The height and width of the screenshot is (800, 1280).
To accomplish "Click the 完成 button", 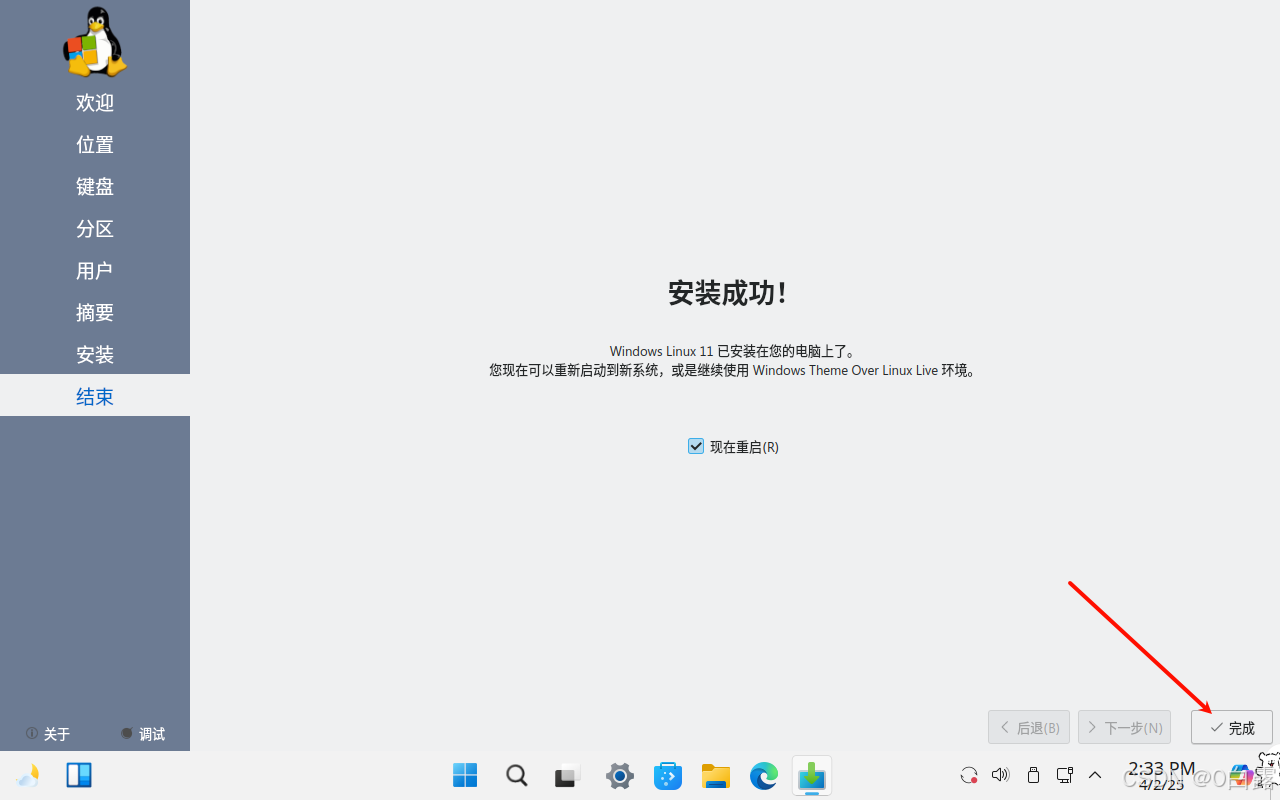I will (1231, 727).
